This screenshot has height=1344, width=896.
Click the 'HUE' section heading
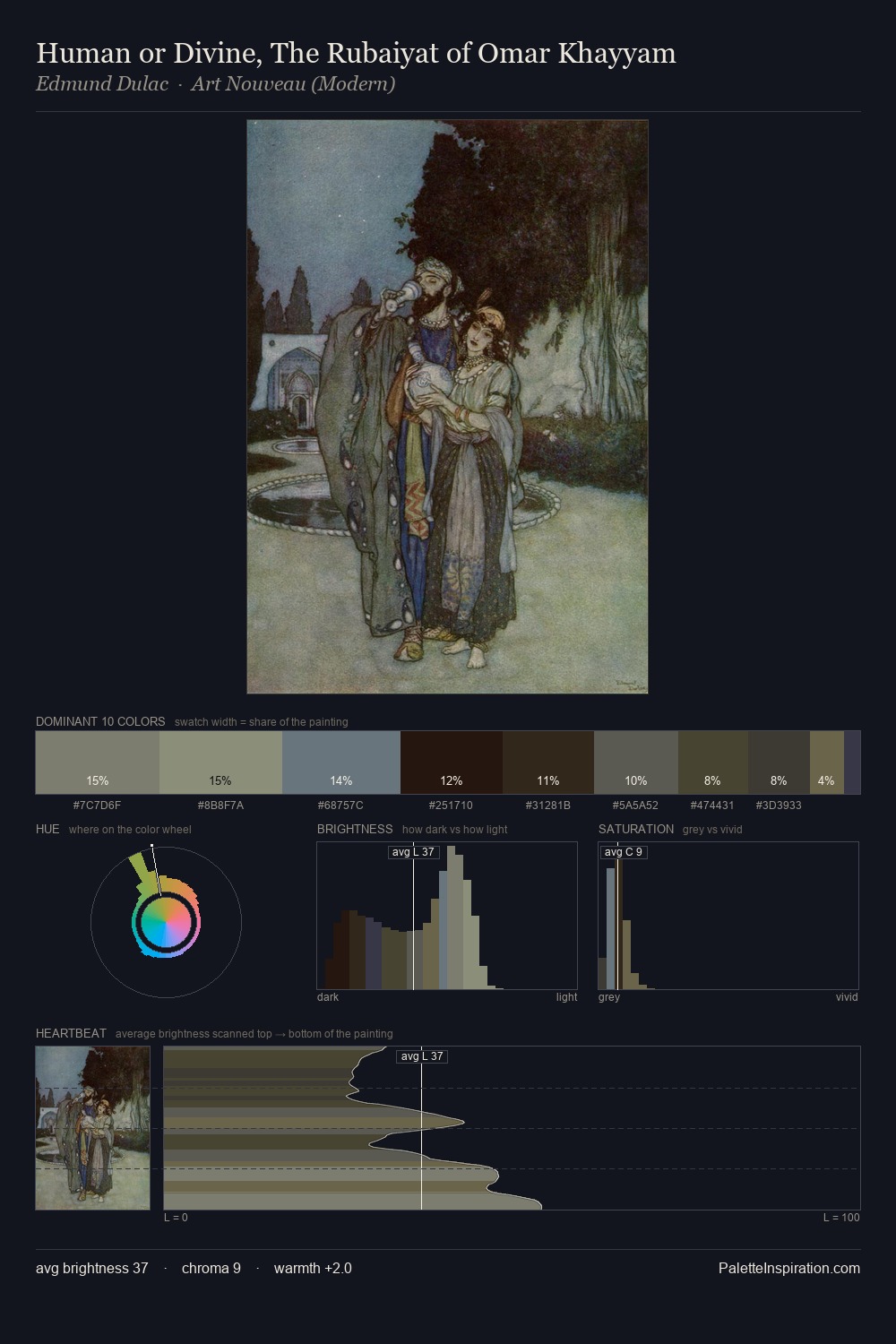(47, 829)
